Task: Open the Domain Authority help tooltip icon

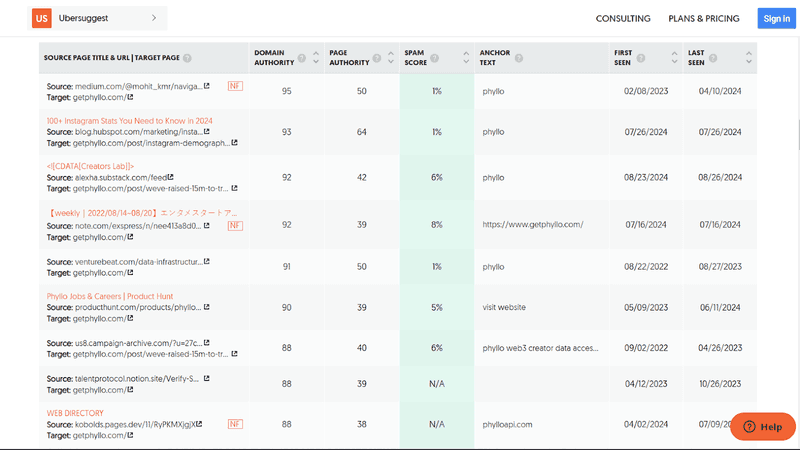Action: (302, 58)
